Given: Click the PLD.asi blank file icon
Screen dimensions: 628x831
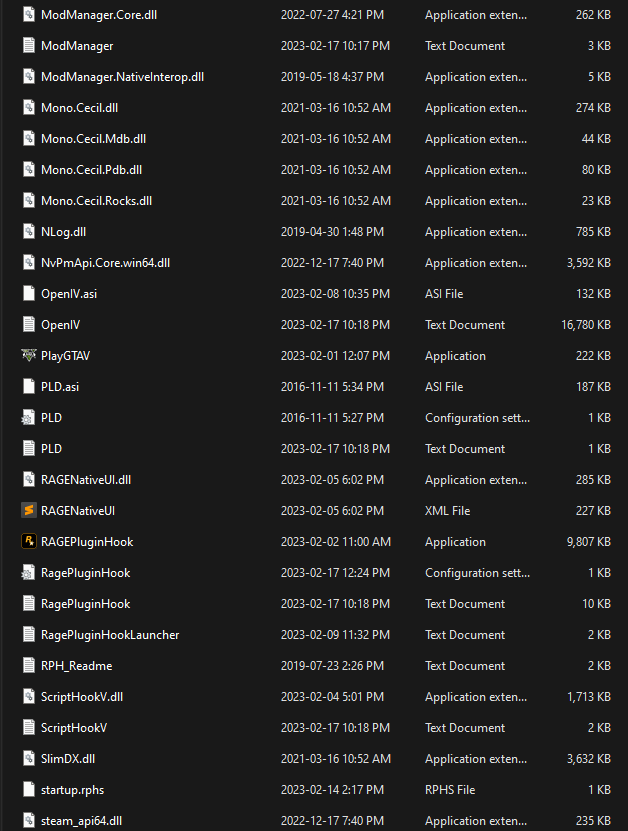Looking at the screenshot, I should (x=29, y=386).
